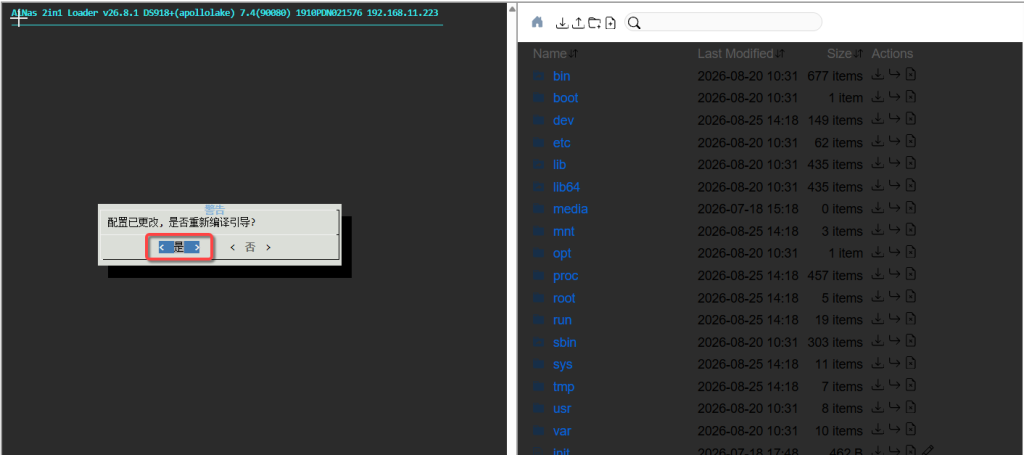
Task: Delete the proc folder via row icon
Action: pos(911,275)
